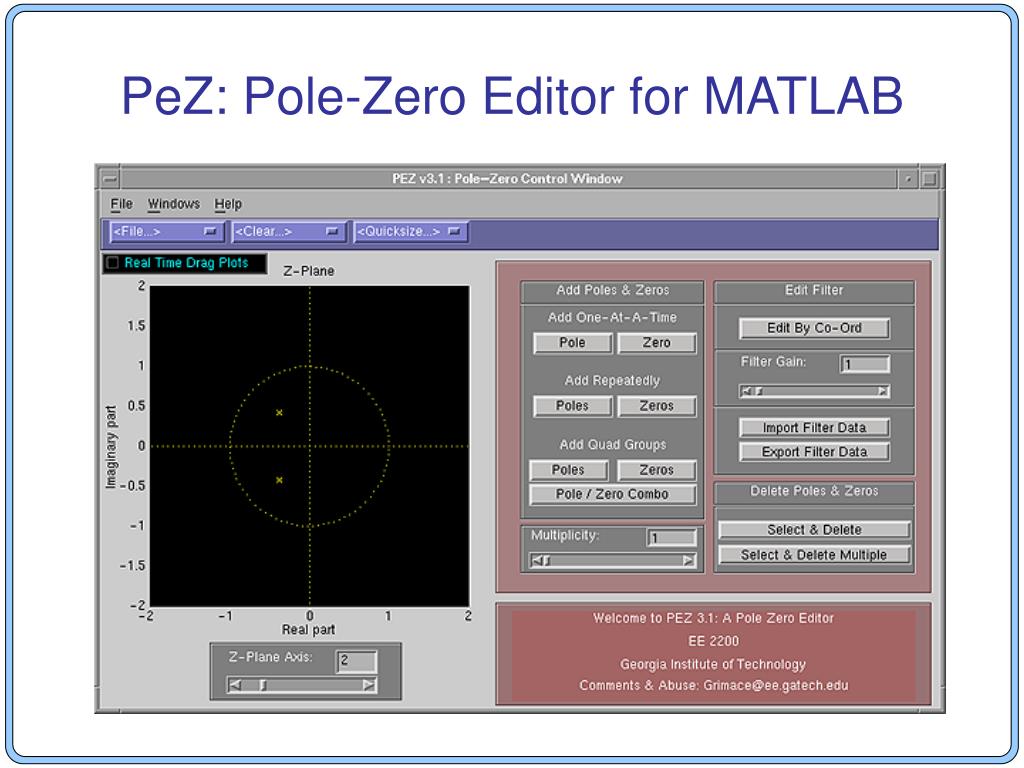Select the lower pole marker in Z-Plane
Viewport: 1024px width, 768px height.
coord(280,480)
